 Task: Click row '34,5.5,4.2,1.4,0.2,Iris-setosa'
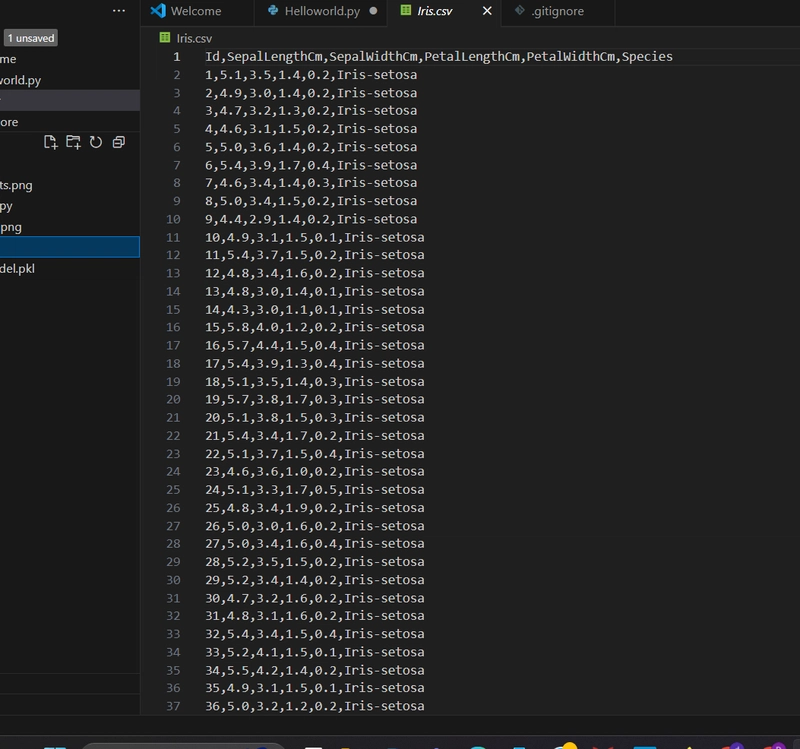point(315,670)
